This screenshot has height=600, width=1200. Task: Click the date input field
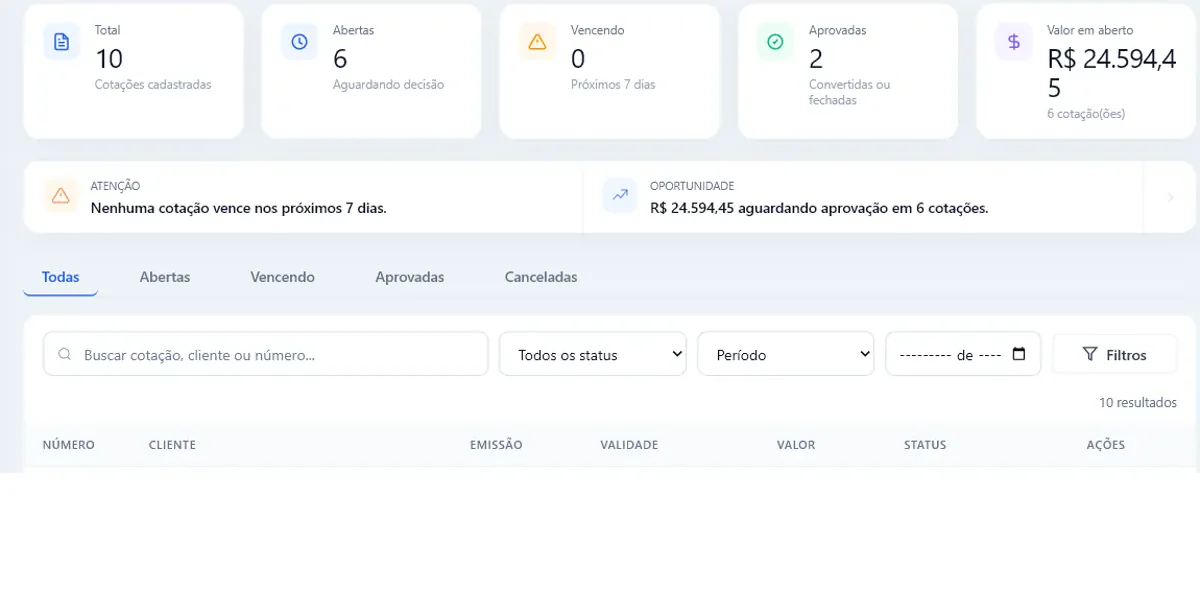(x=964, y=354)
